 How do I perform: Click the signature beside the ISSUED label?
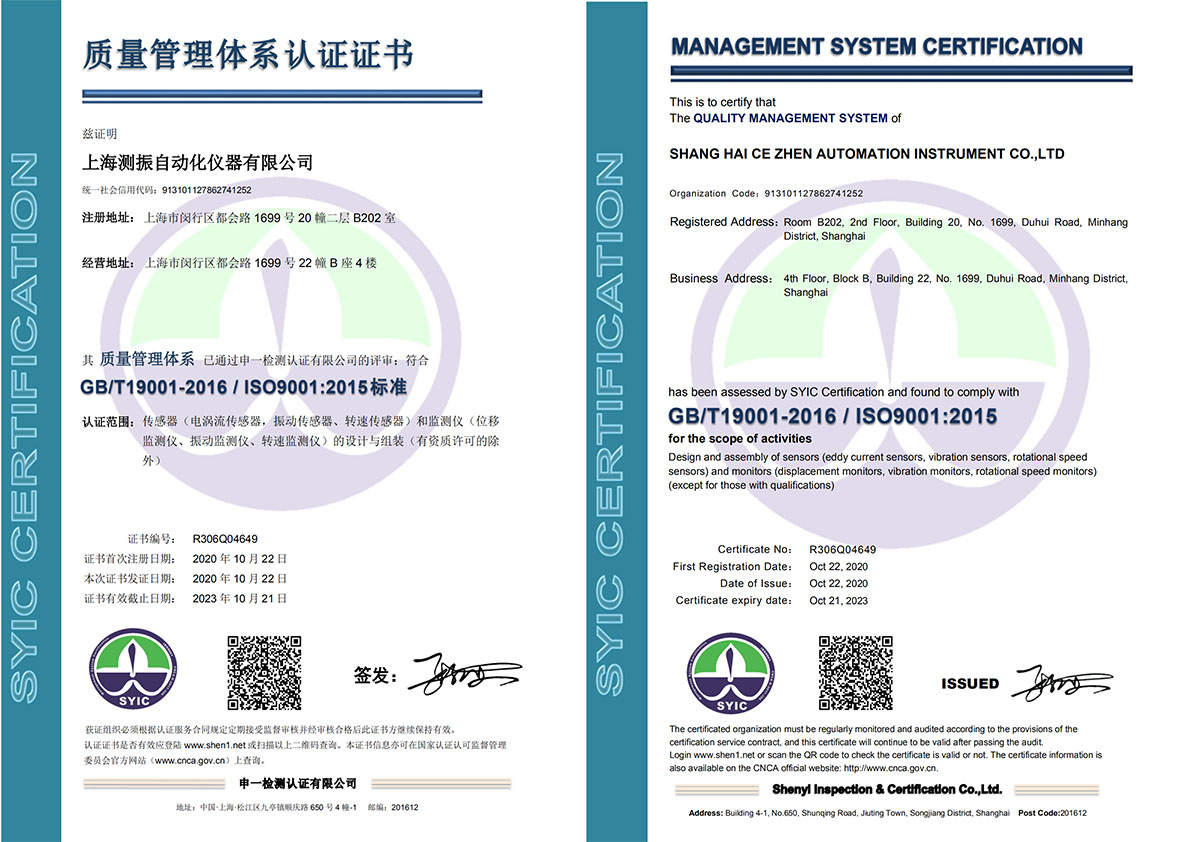(1060, 684)
